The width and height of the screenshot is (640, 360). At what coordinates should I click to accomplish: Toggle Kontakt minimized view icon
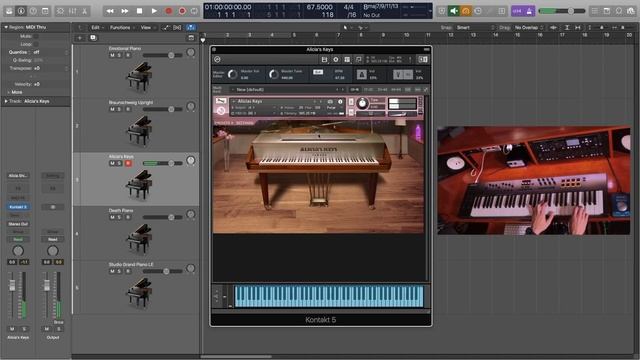pyautogui.click(x=358, y=60)
